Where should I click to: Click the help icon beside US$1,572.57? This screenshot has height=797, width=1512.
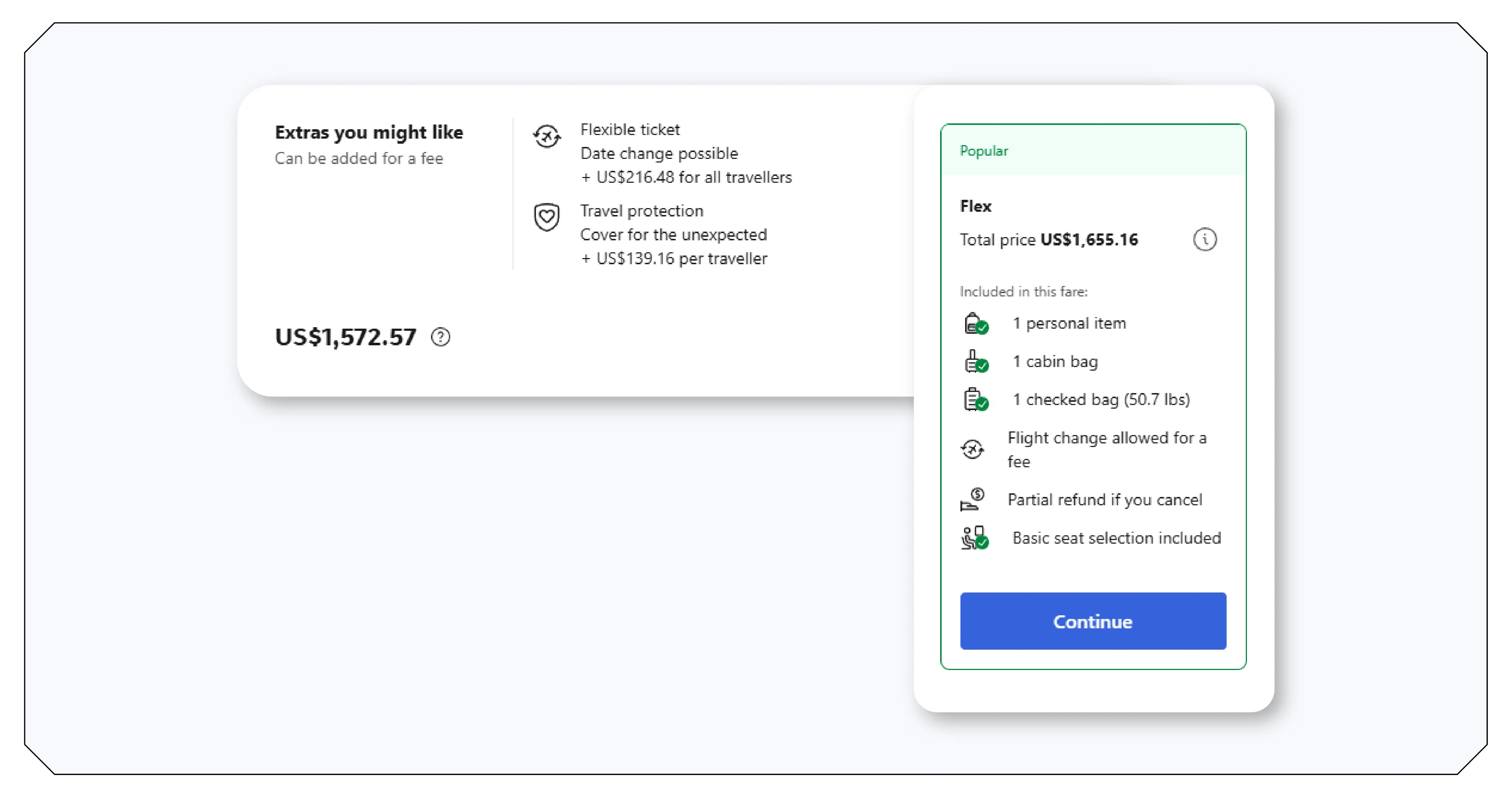coord(441,337)
